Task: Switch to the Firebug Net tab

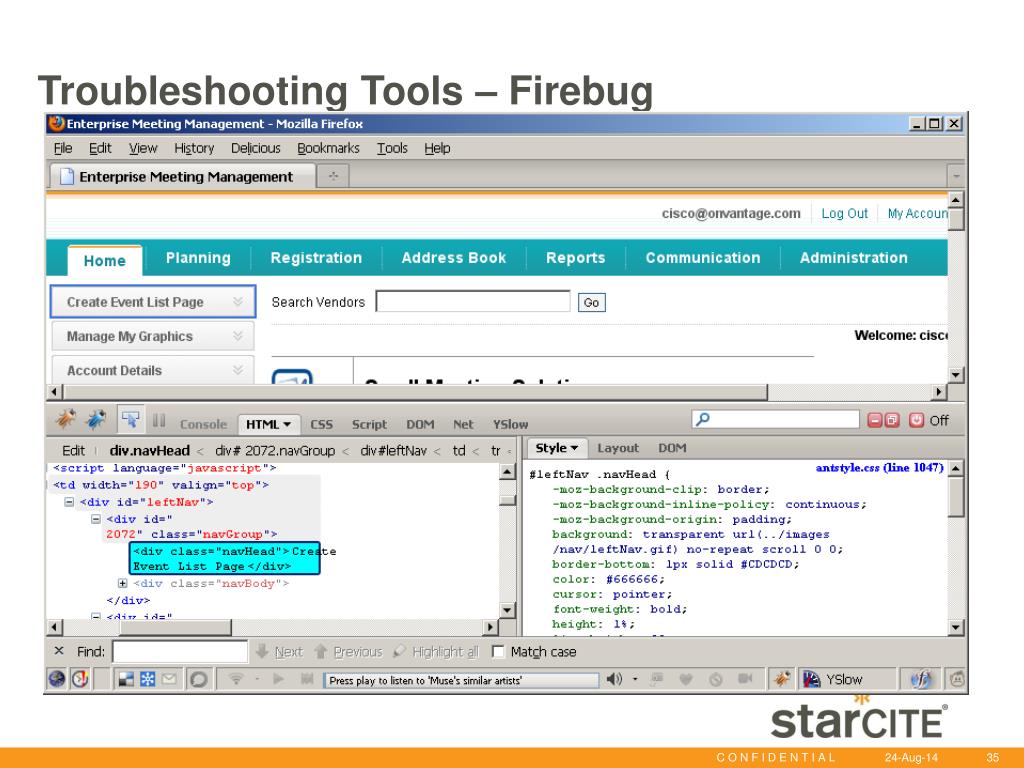Action: 463,424
